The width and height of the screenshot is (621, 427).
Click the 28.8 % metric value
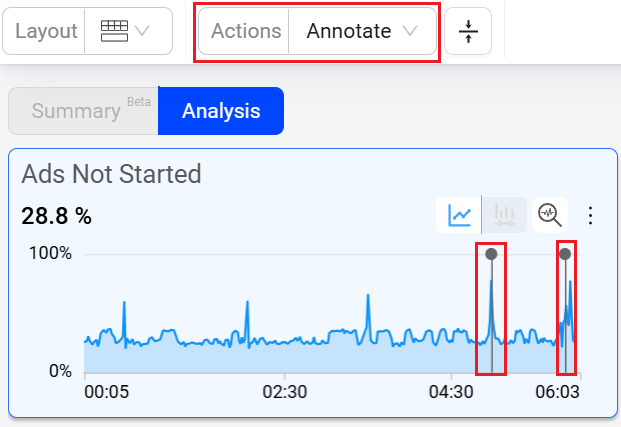[56, 215]
